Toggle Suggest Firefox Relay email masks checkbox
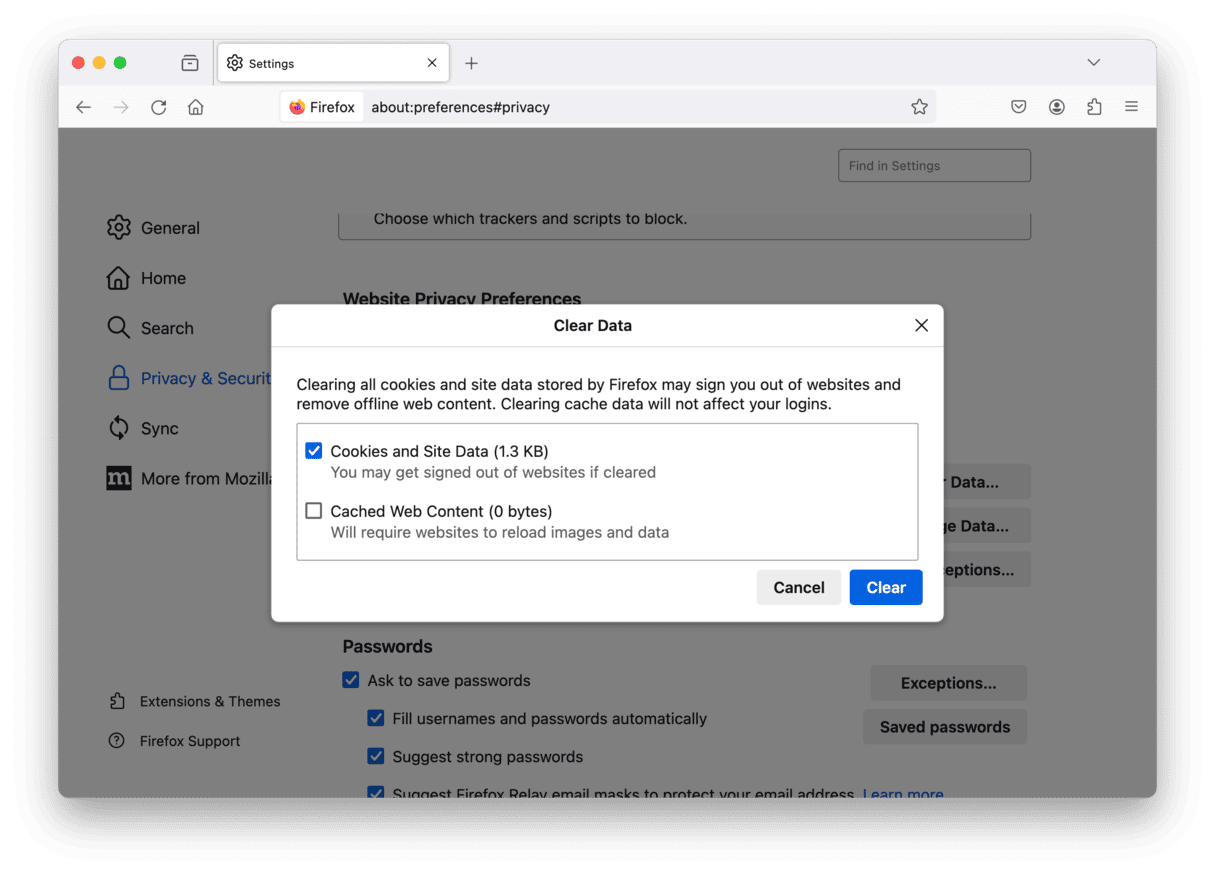This screenshot has height=875, width=1215. pyautogui.click(x=376, y=793)
